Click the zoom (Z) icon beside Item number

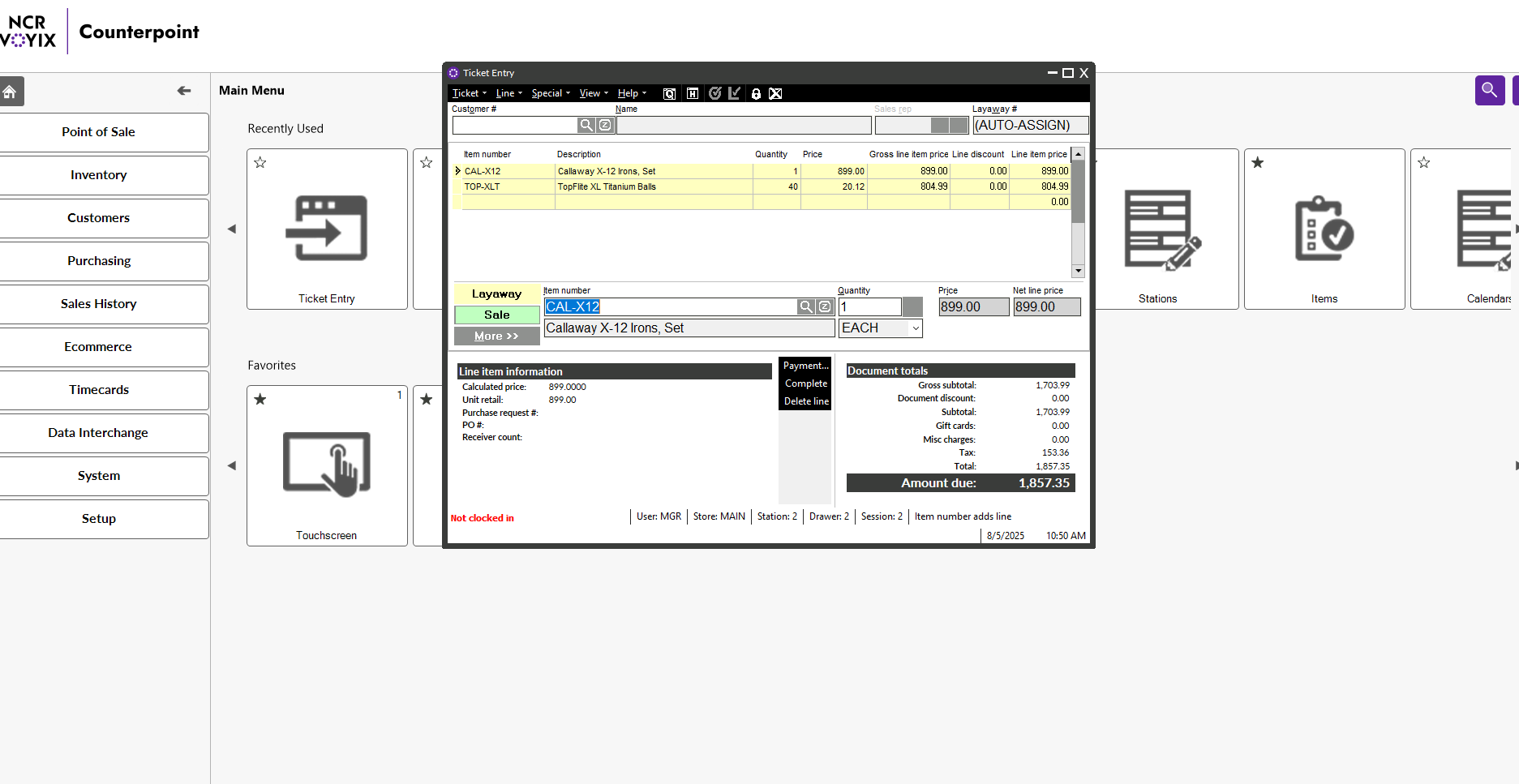pyautogui.click(x=825, y=306)
